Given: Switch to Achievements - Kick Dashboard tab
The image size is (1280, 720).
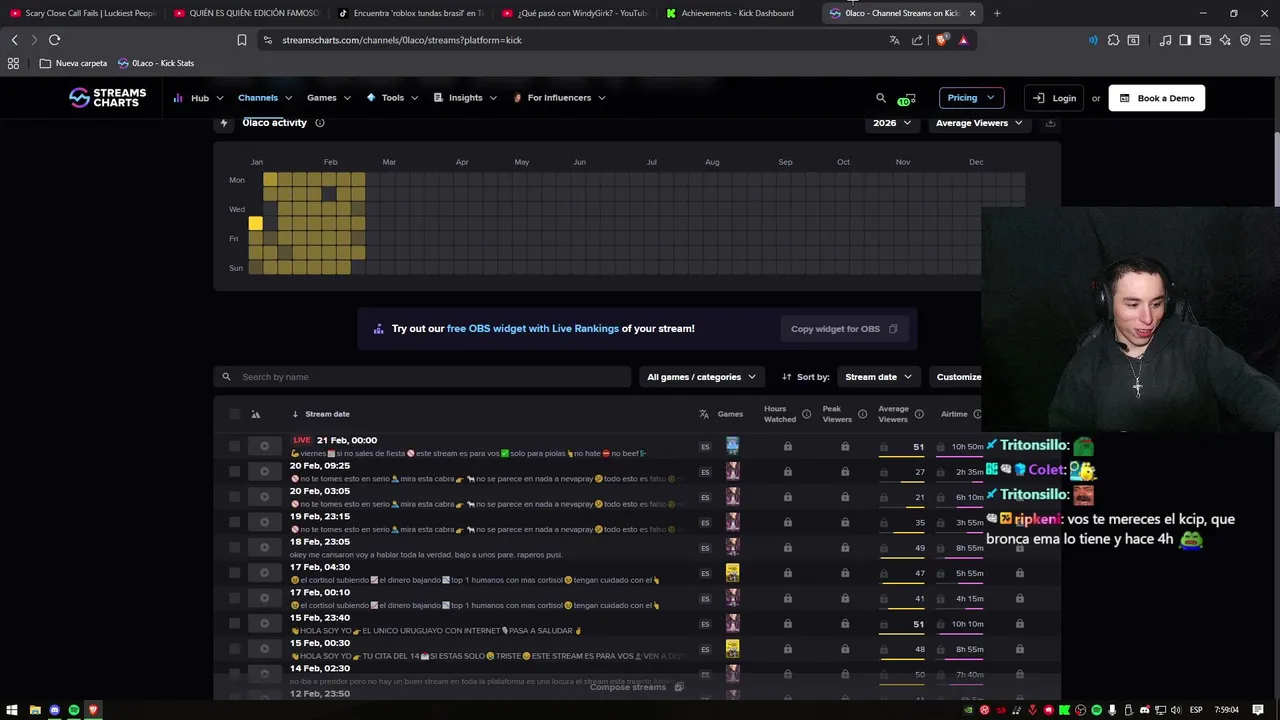Looking at the screenshot, I should tap(737, 13).
